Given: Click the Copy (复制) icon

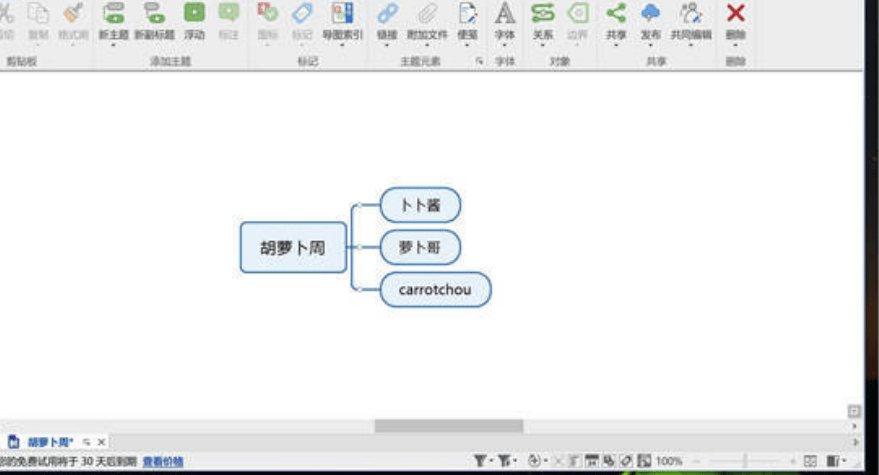Looking at the screenshot, I should (x=38, y=12).
